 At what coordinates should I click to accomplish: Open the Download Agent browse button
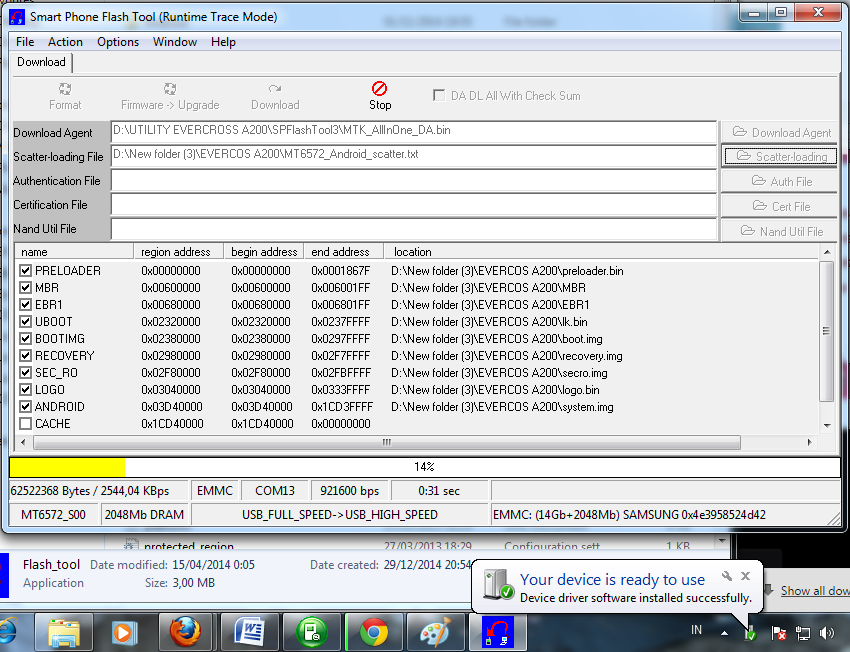coord(781,133)
